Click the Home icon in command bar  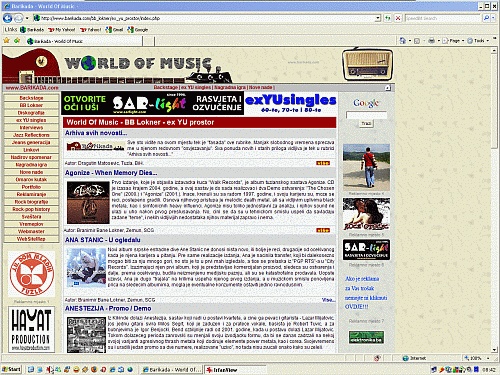click(403, 41)
